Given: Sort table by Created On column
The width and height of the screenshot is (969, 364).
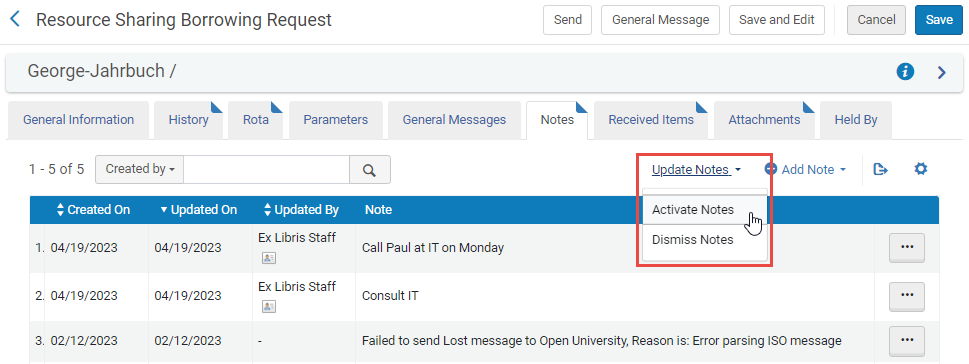Looking at the screenshot, I should pyautogui.click(x=93, y=210).
